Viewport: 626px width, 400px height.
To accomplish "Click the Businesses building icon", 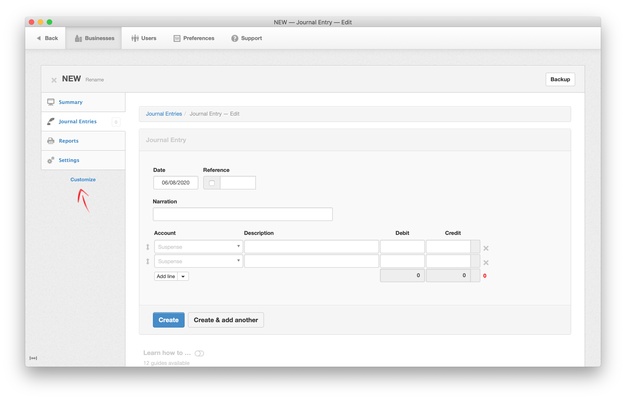I will click(78, 38).
